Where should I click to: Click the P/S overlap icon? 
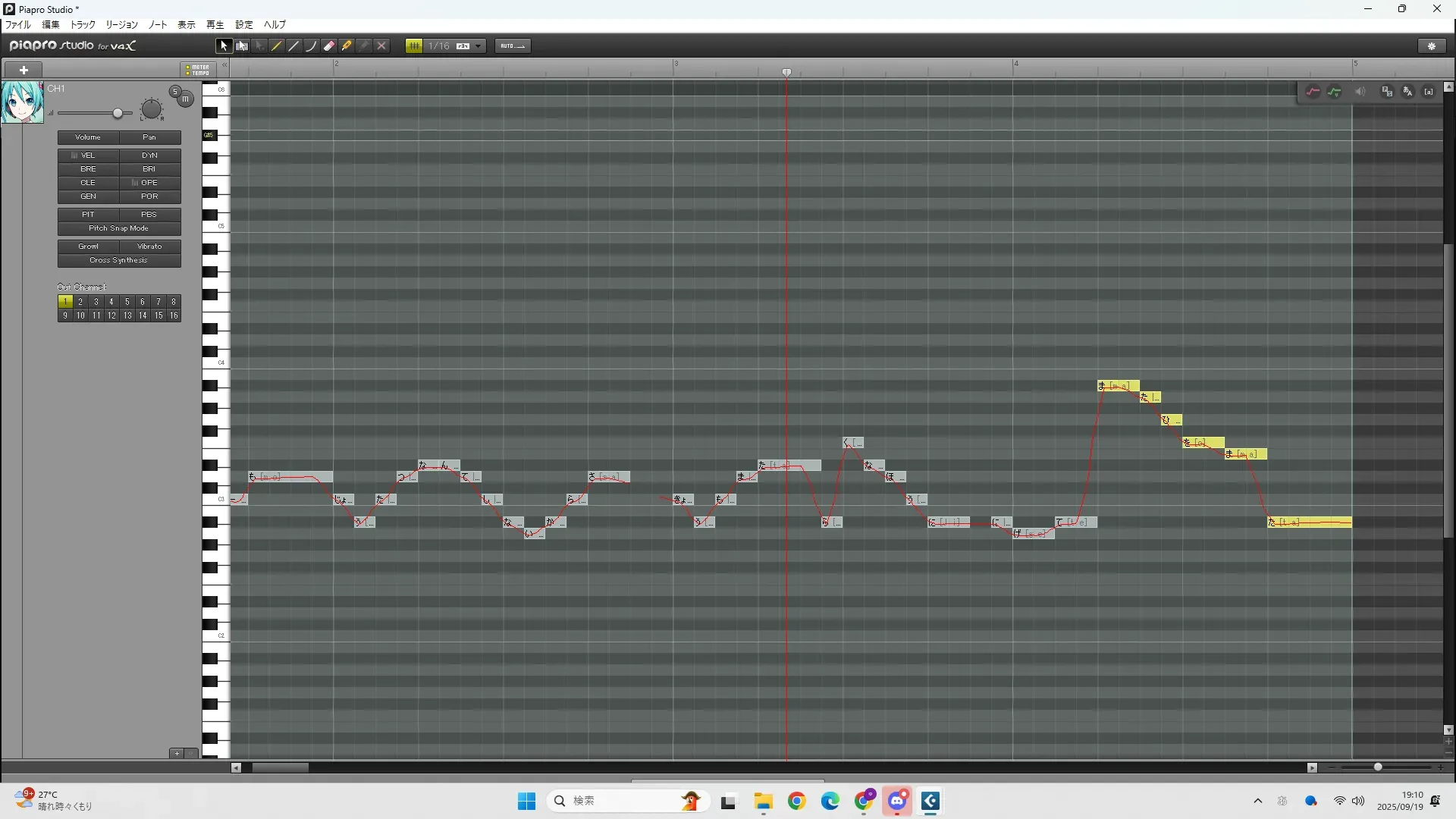tap(1387, 92)
